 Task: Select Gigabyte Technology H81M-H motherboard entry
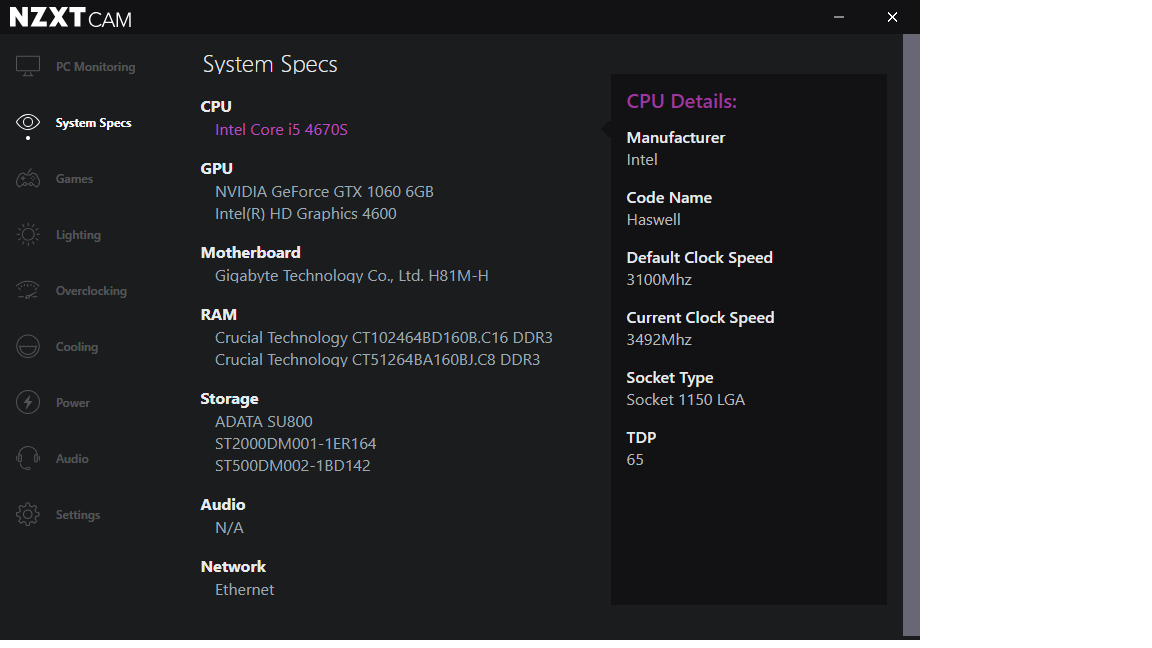tap(352, 276)
